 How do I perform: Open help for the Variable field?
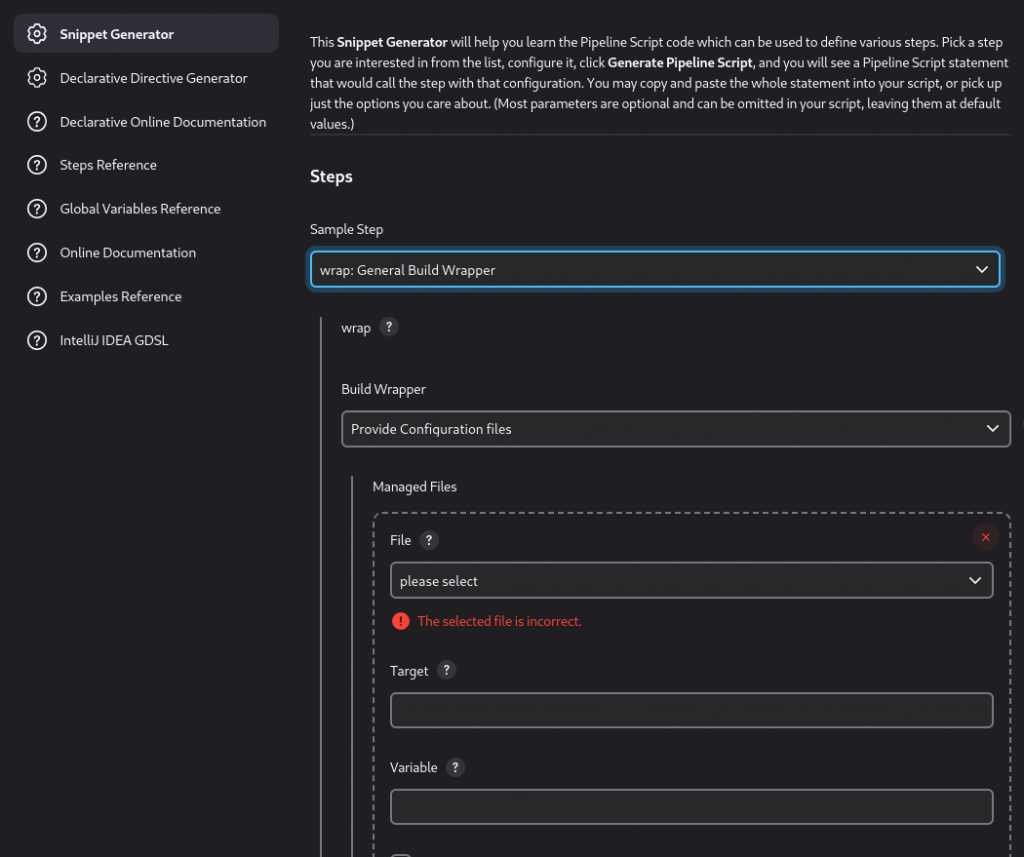tap(455, 767)
